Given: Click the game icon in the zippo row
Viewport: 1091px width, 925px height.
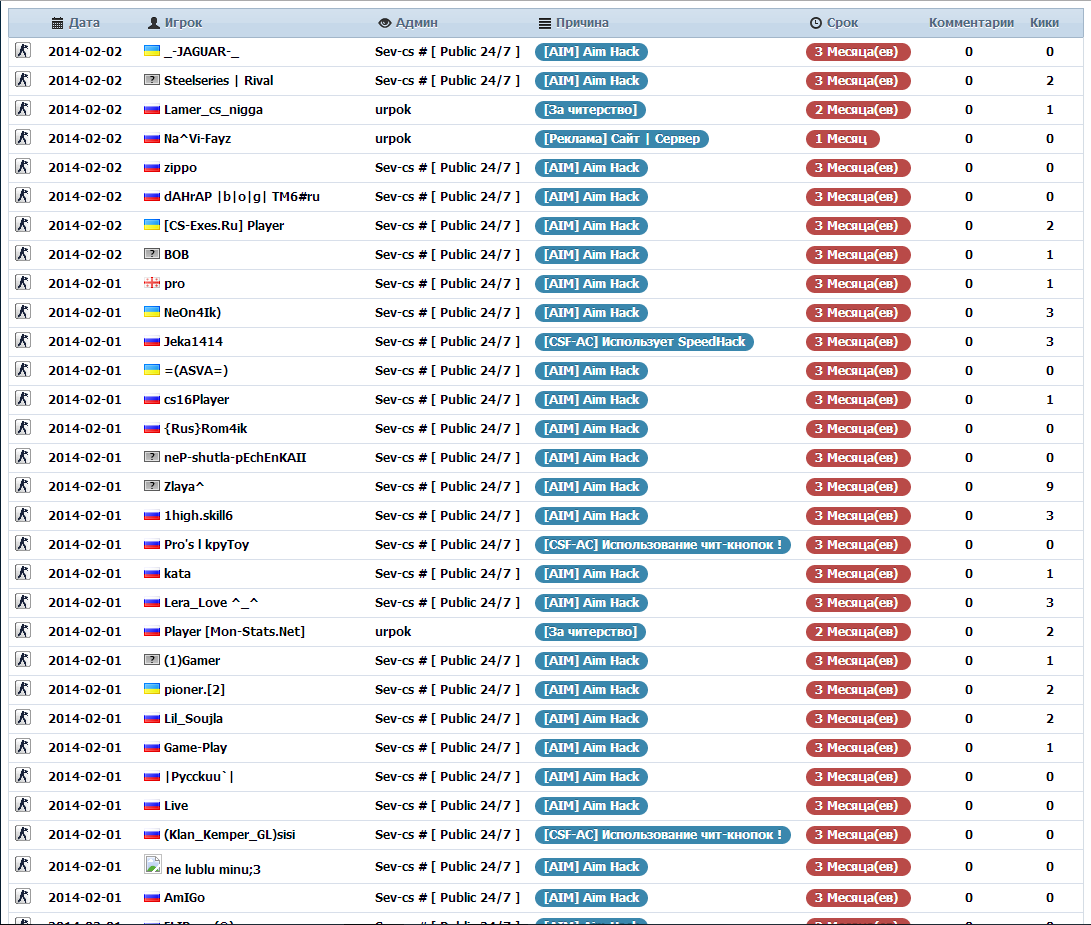Looking at the screenshot, I should tap(23, 166).
